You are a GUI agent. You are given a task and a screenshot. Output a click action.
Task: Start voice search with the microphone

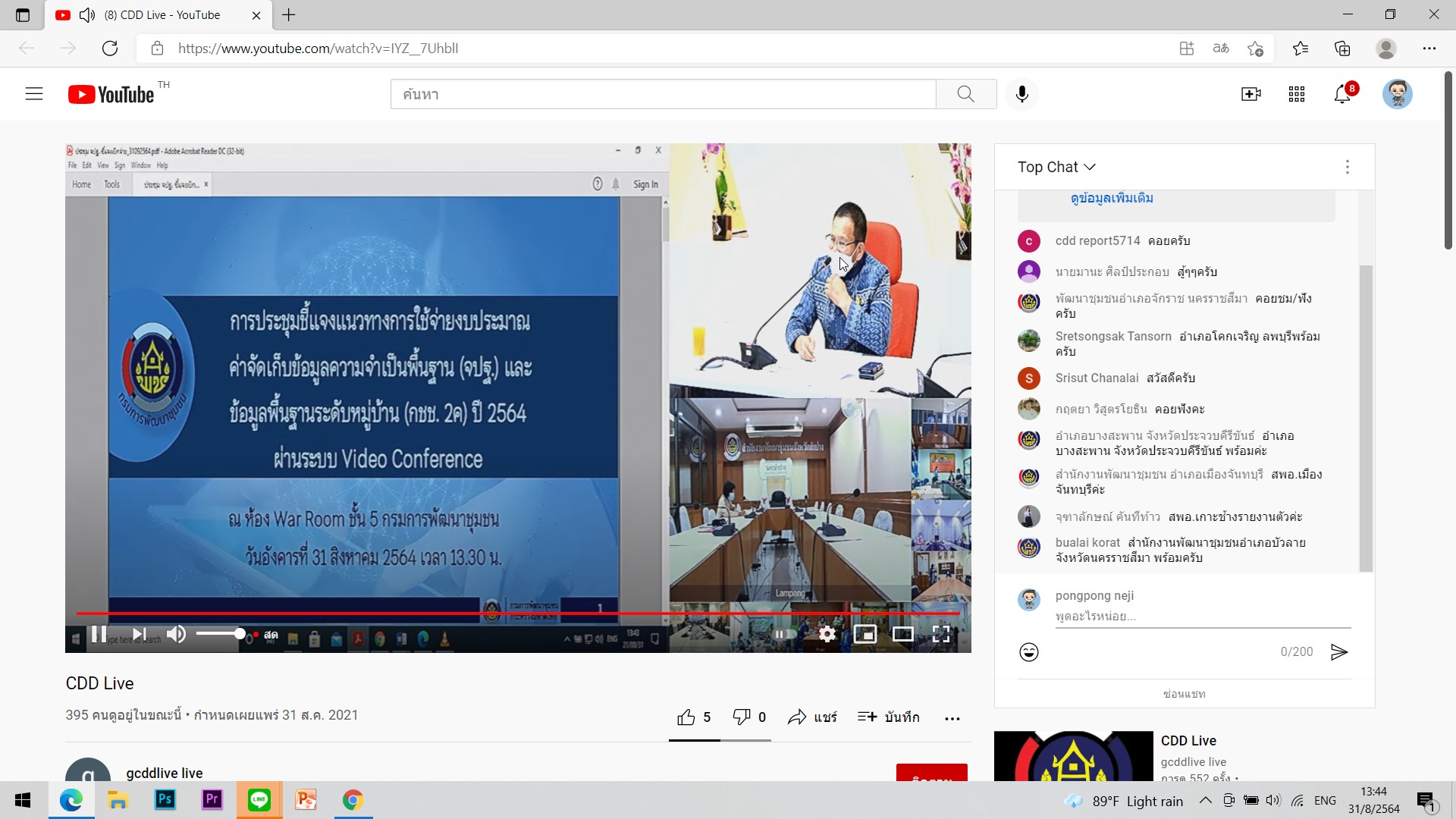(1022, 94)
